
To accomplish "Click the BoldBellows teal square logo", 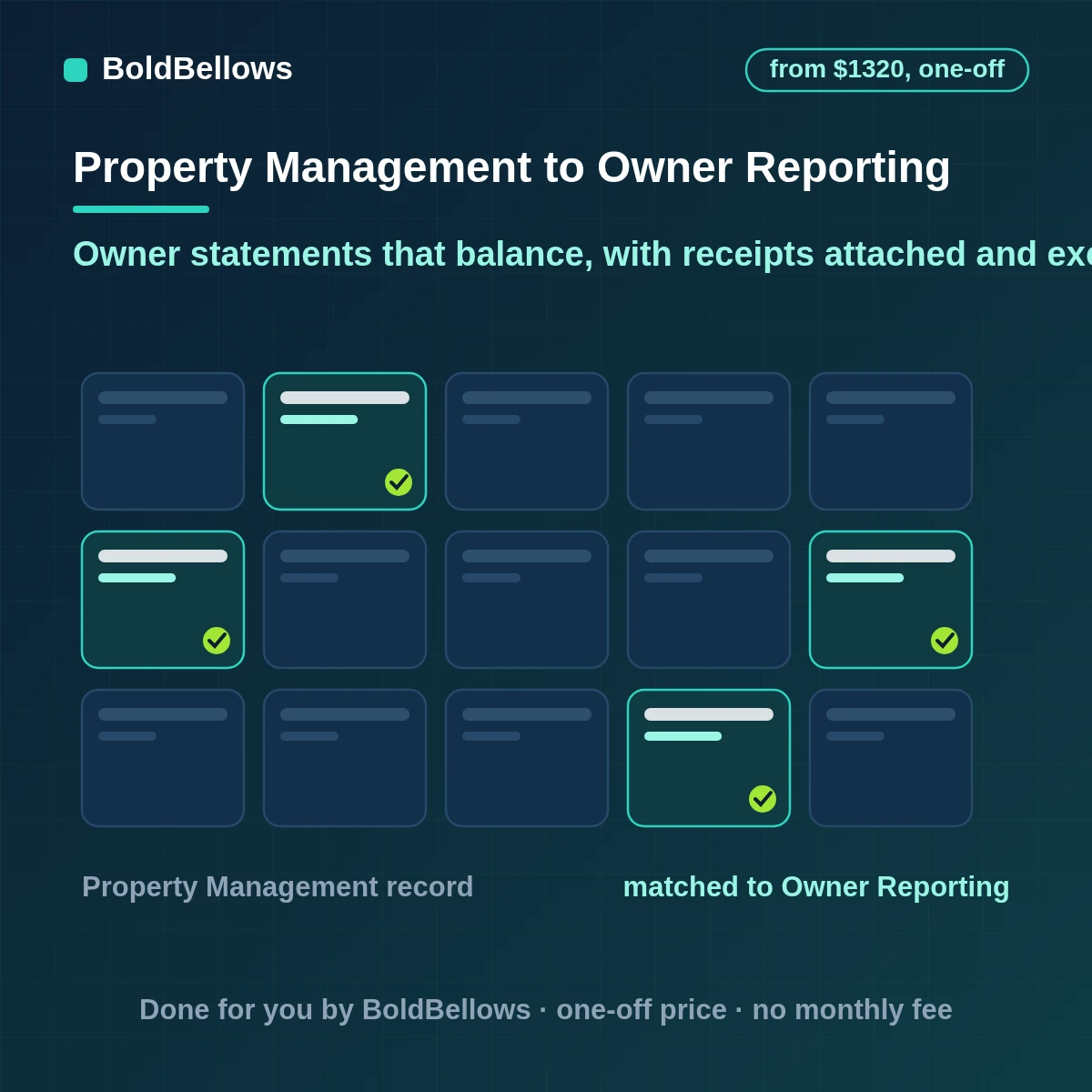I will pos(76,70).
